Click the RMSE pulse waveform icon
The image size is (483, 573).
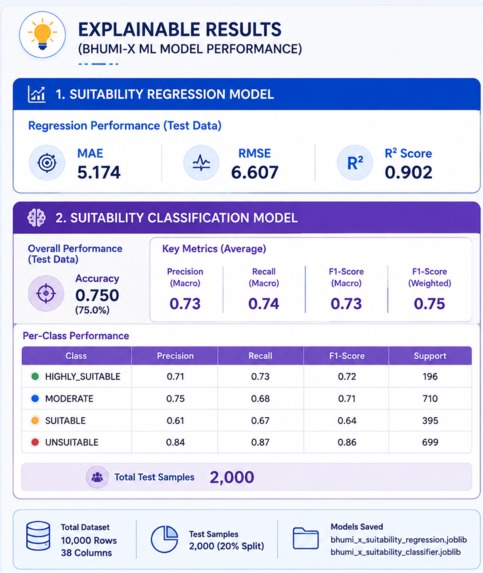201,163
